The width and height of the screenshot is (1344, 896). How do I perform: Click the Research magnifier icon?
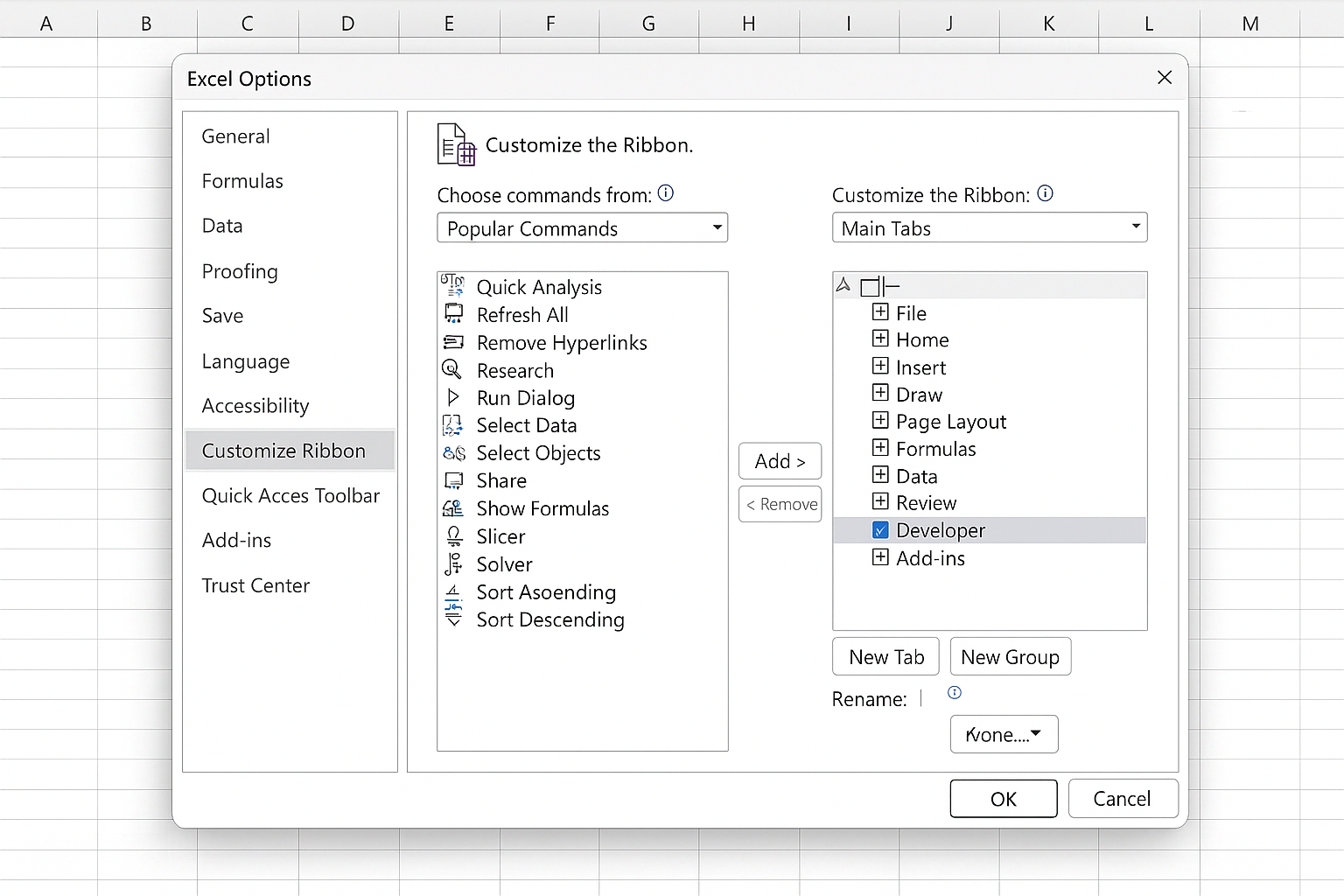pos(451,369)
